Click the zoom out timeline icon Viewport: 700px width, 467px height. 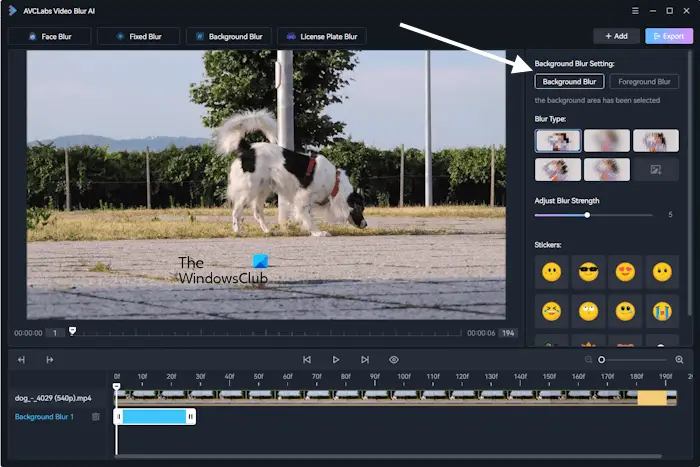point(589,359)
